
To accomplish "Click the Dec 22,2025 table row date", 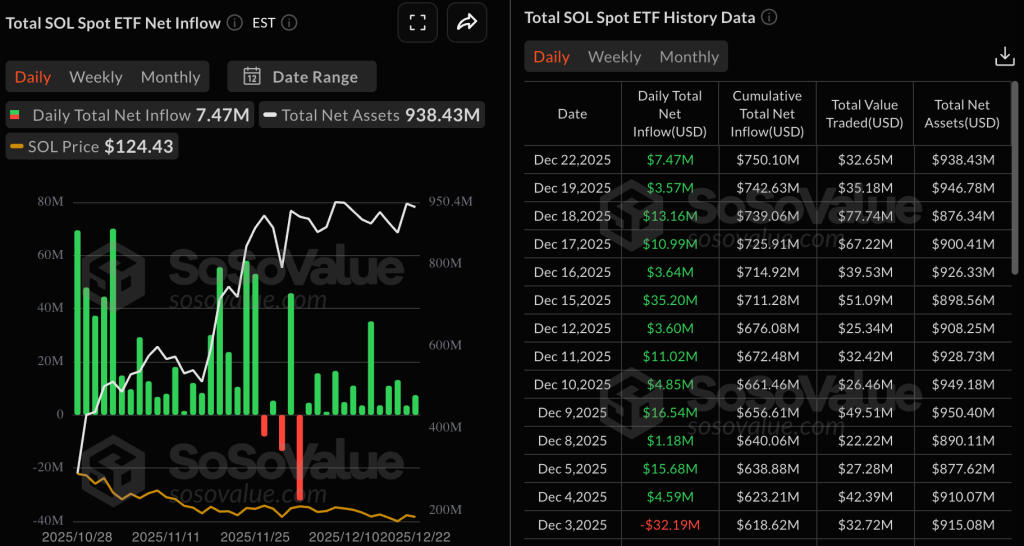I will click(572, 160).
